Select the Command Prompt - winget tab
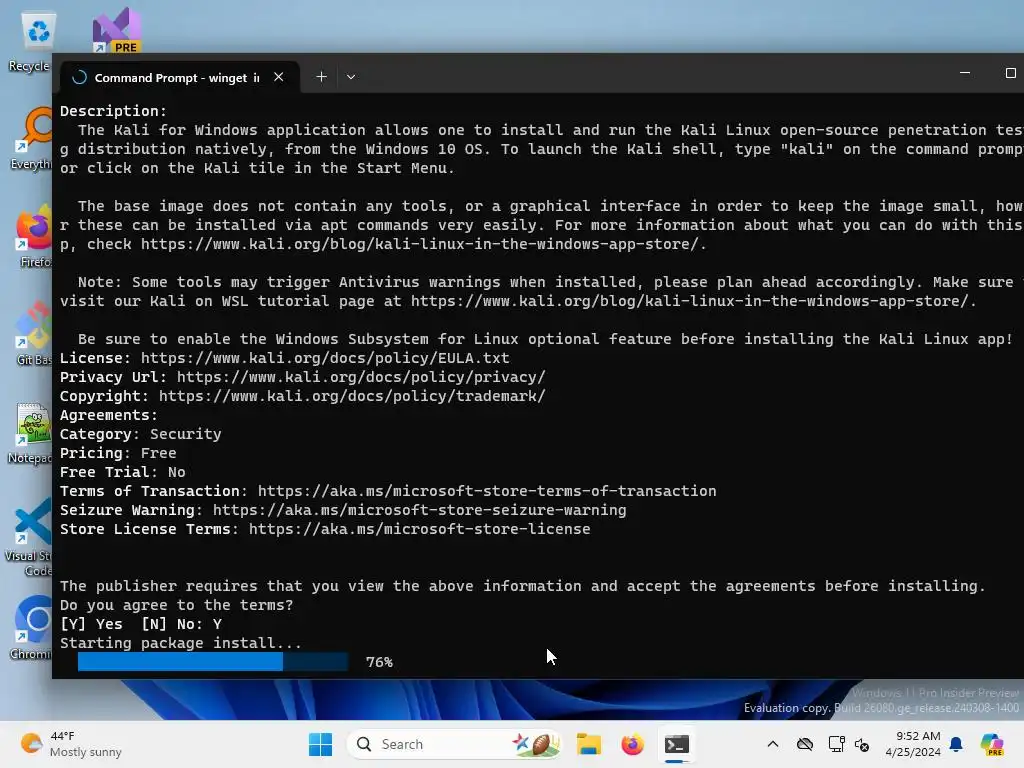This screenshot has height=768, width=1024. (x=179, y=77)
